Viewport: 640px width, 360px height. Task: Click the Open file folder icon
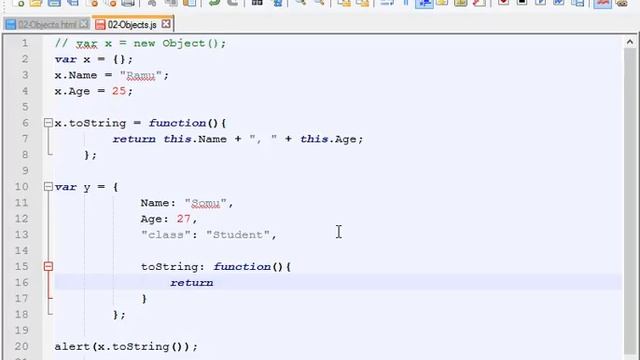pyautogui.click(x=36, y=3)
